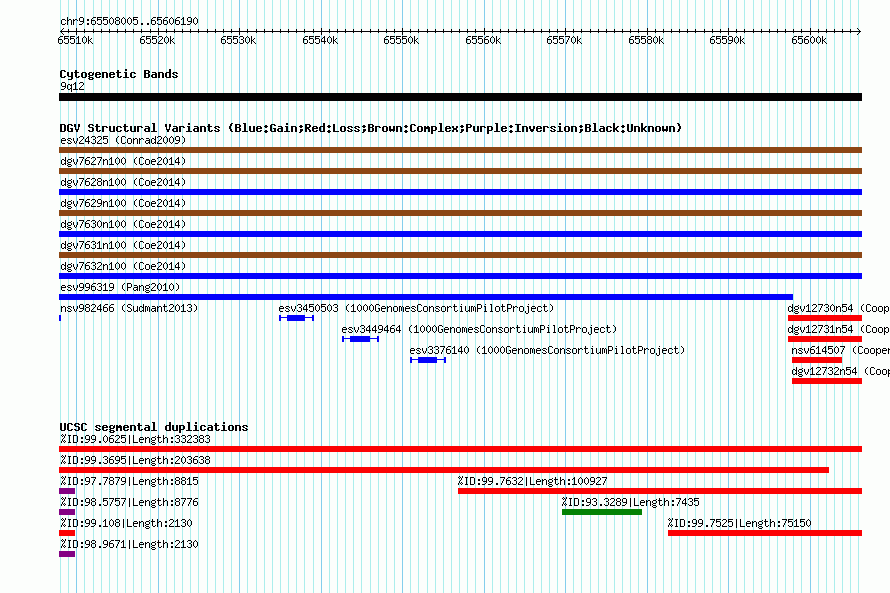Click the blue esv996319 variant bar
The width and height of the screenshot is (890, 593).
[426, 297]
